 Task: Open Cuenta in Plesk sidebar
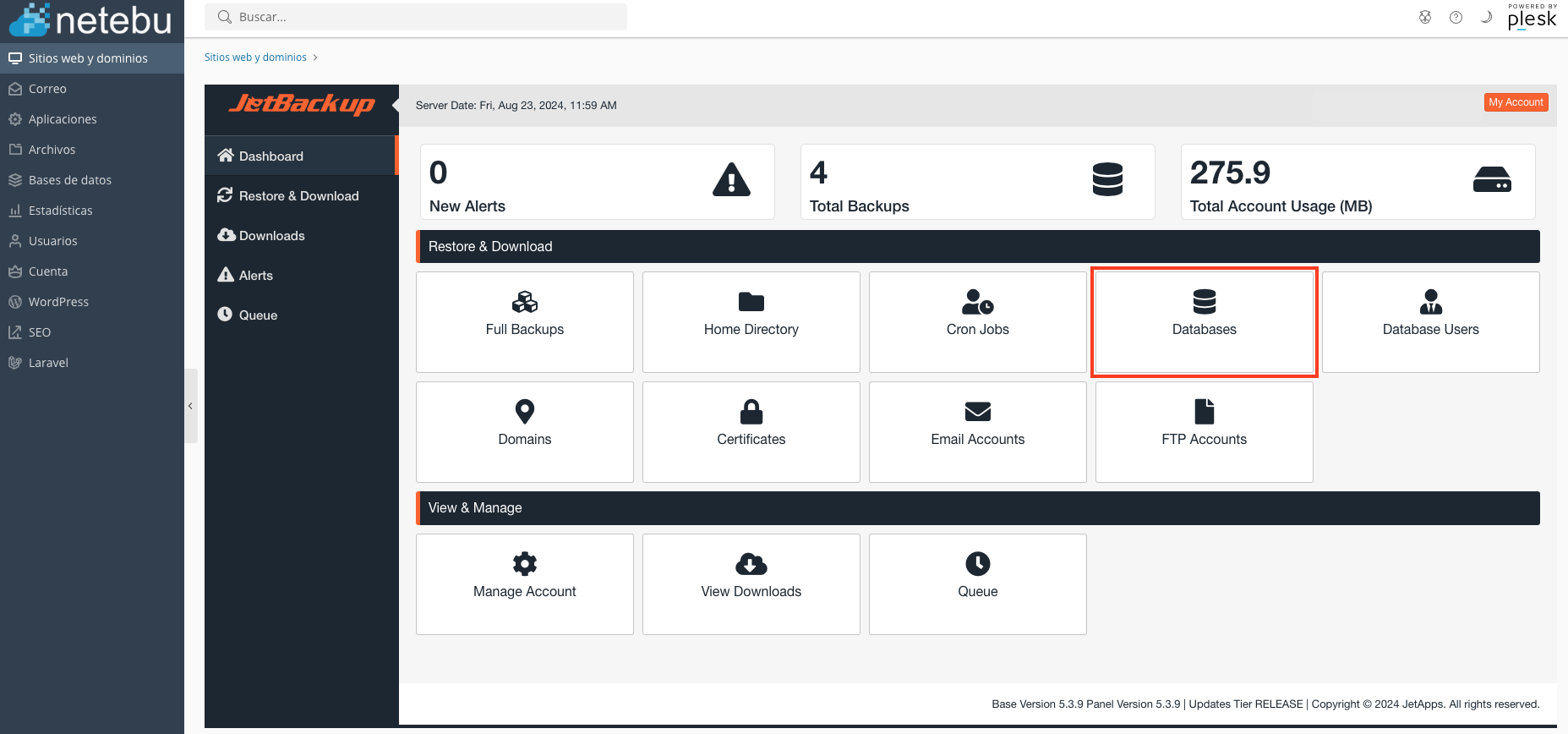pyautogui.click(x=92, y=271)
